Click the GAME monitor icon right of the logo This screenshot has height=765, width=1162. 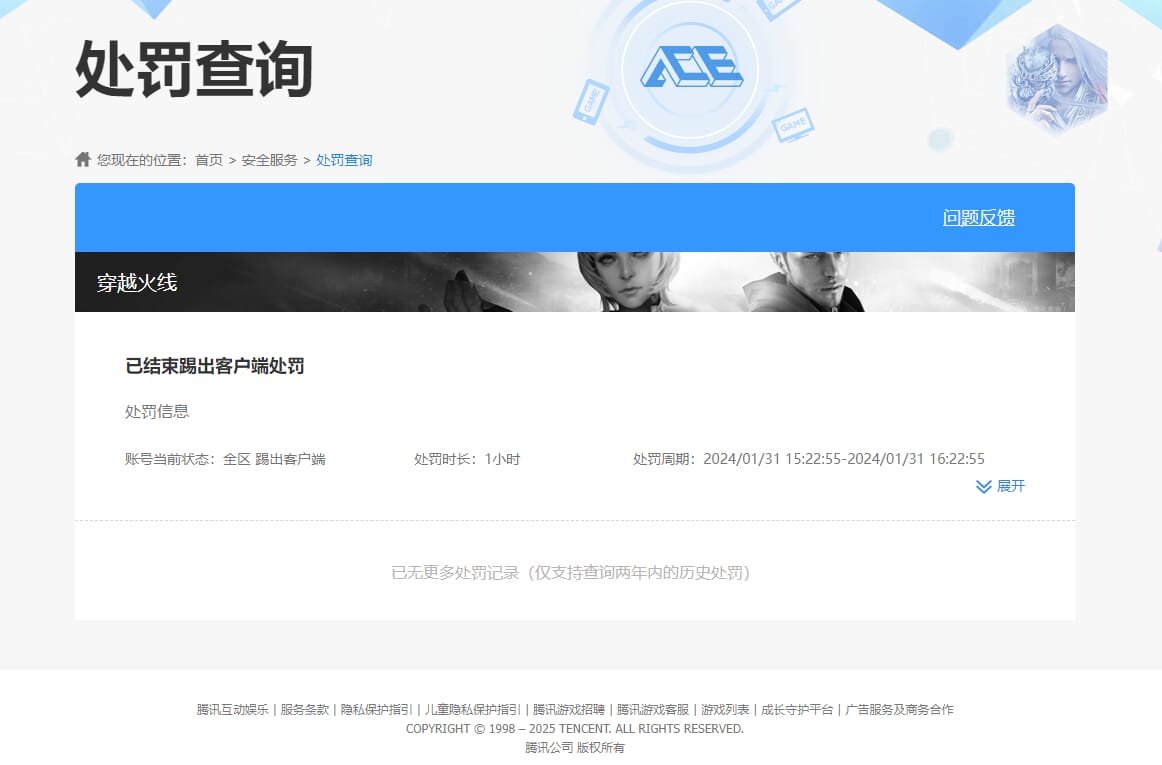(x=793, y=124)
